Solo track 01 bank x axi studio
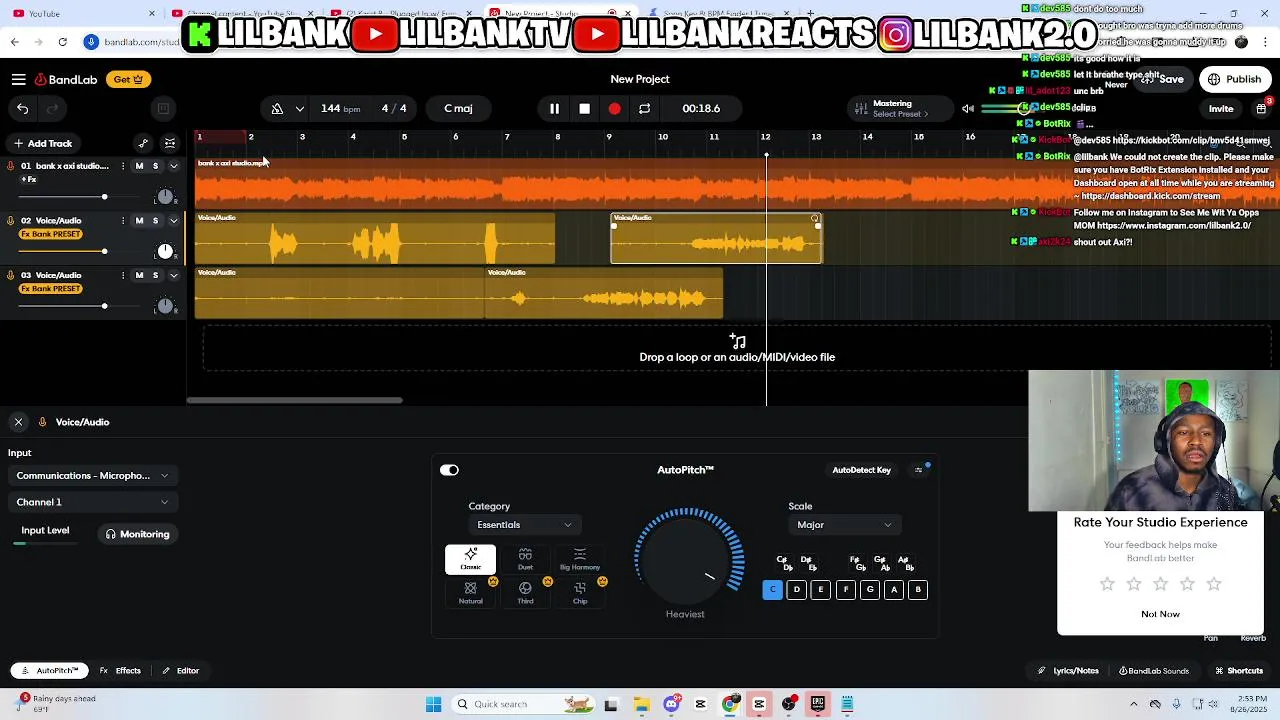This screenshot has height=720, width=1280. coord(155,166)
